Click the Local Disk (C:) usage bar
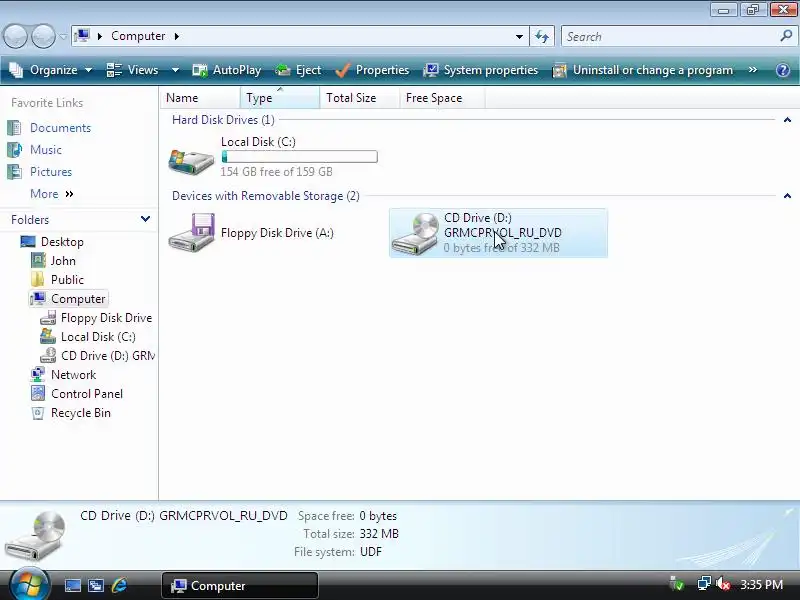The width and height of the screenshot is (800, 600). [299, 157]
